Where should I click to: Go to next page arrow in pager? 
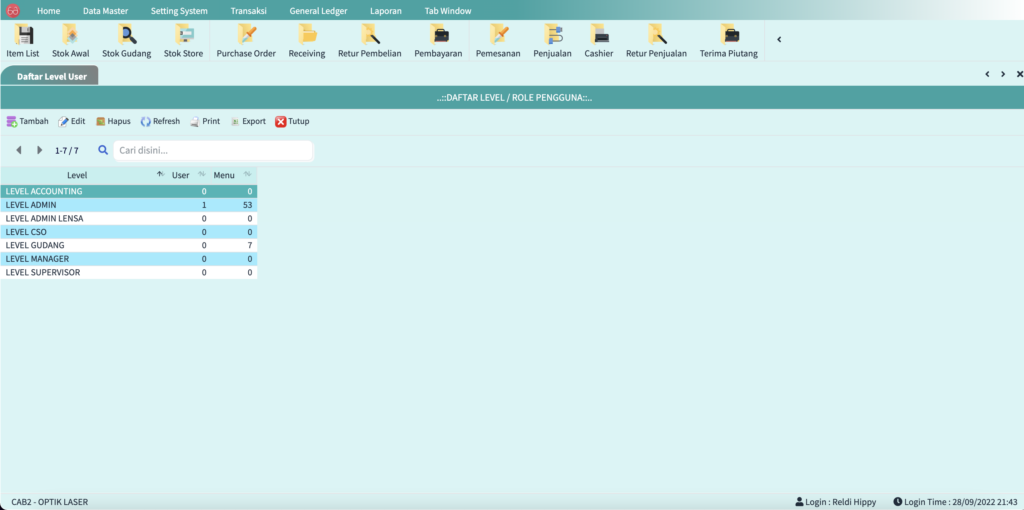point(40,150)
